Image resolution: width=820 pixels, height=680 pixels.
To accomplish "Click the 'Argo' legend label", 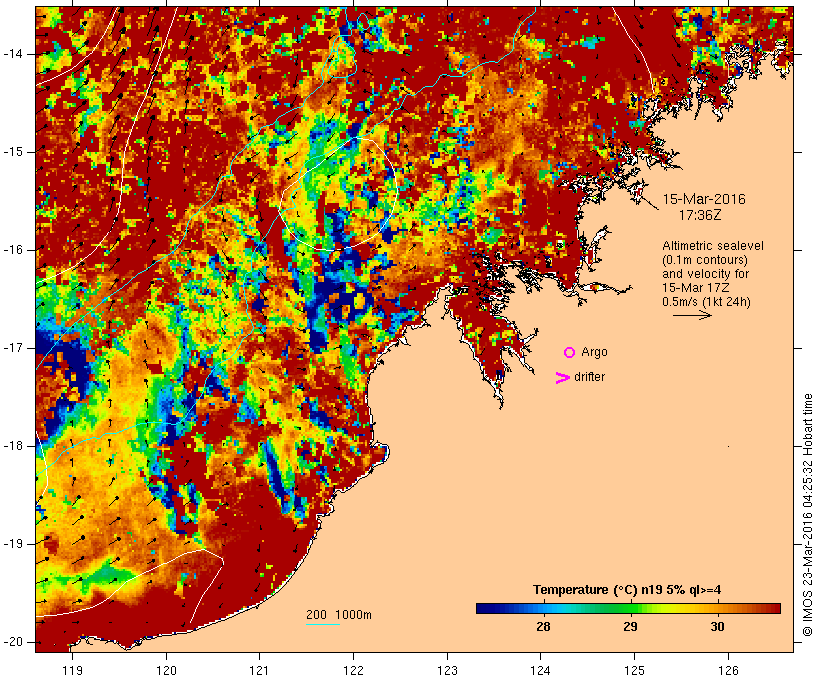I will (595, 352).
